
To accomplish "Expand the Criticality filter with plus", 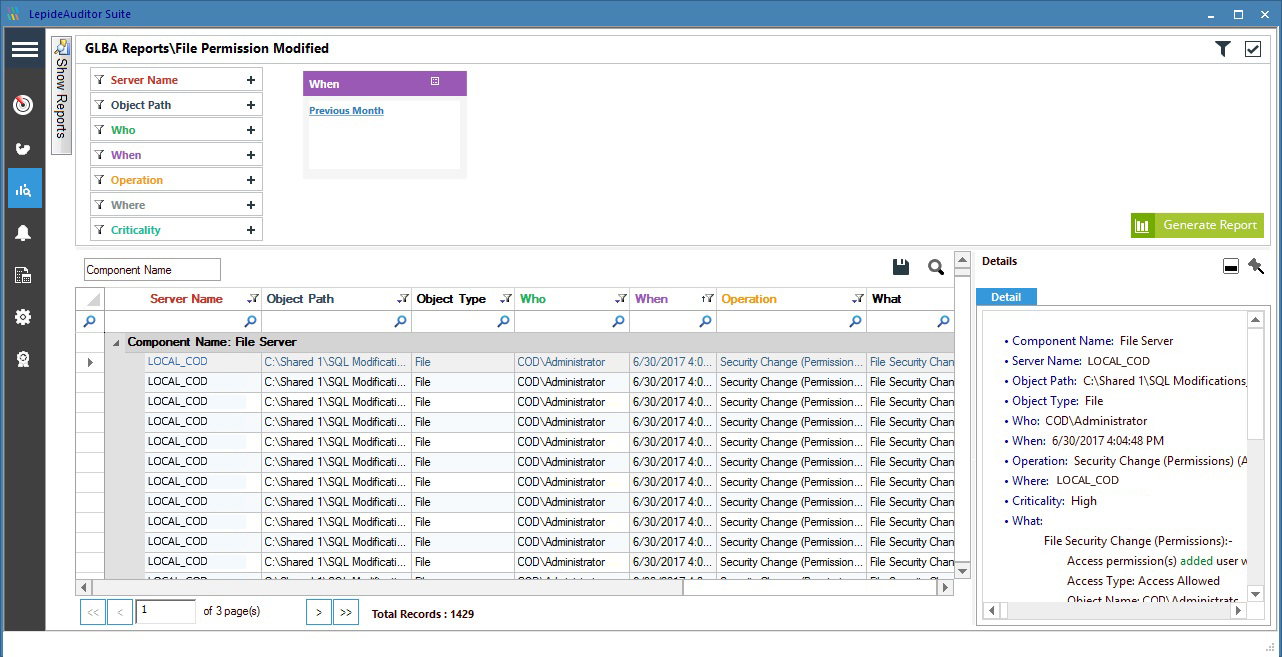I will pos(251,230).
